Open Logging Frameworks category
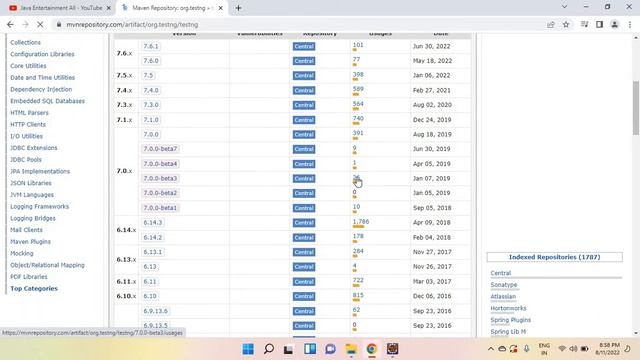 point(39,207)
